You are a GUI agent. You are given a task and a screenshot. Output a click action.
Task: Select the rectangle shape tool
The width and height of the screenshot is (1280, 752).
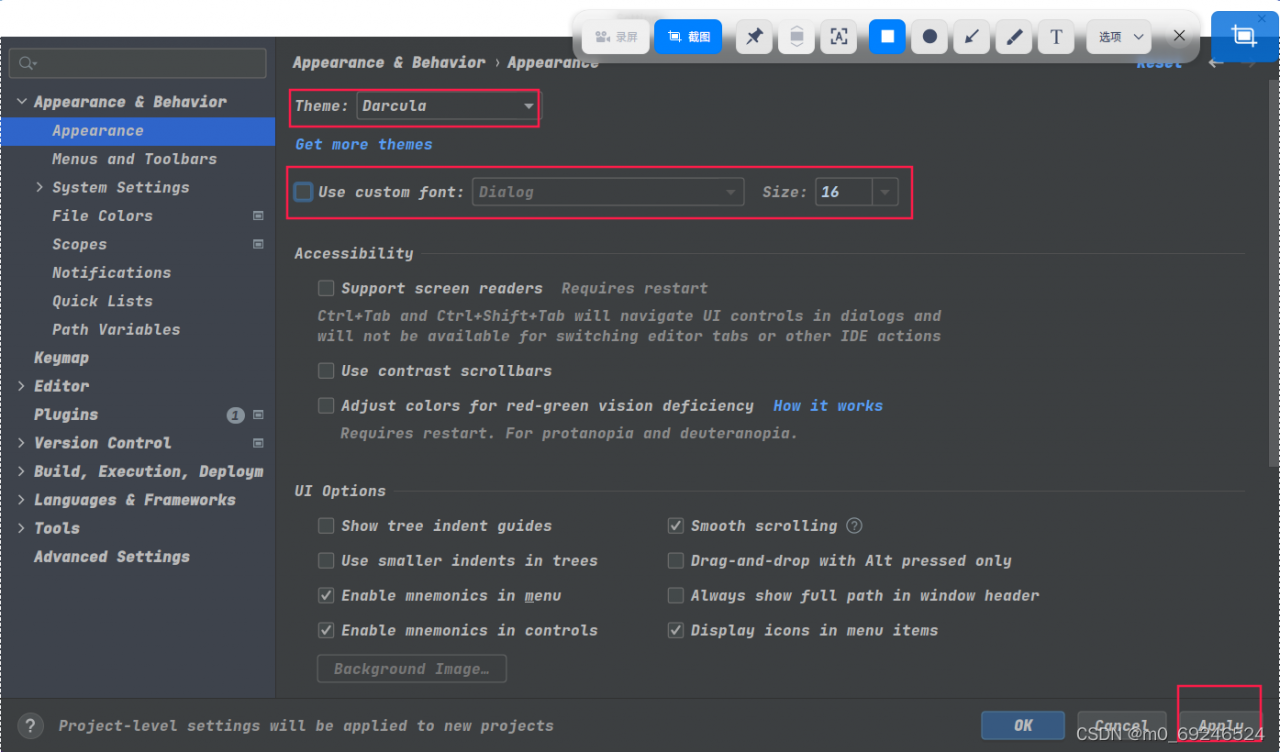pyautogui.click(x=887, y=37)
